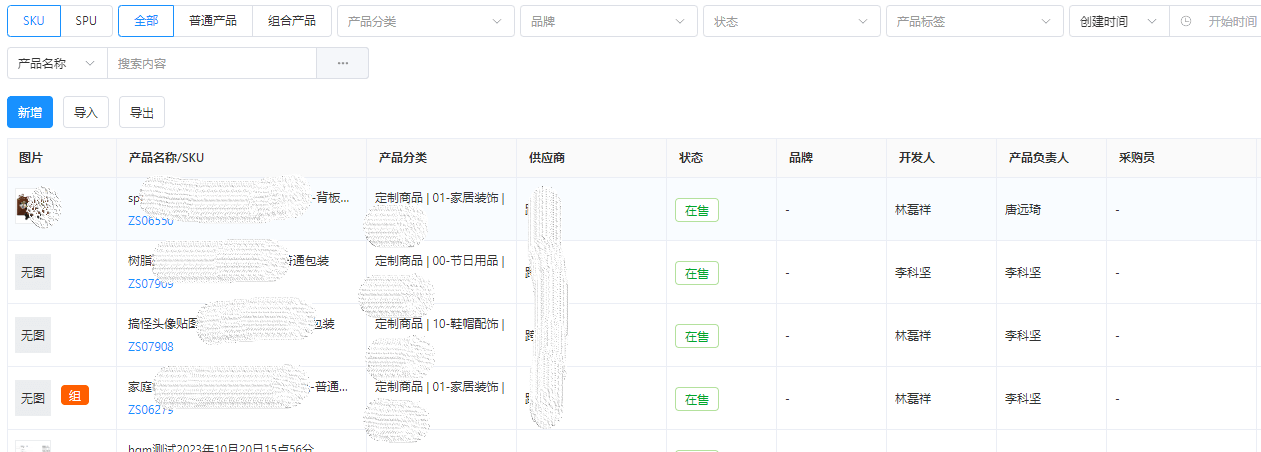Click product name starting with 搞怪头像贴
The height and width of the screenshot is (452, 1261).
pyautogui.click(x=231, y=324)
